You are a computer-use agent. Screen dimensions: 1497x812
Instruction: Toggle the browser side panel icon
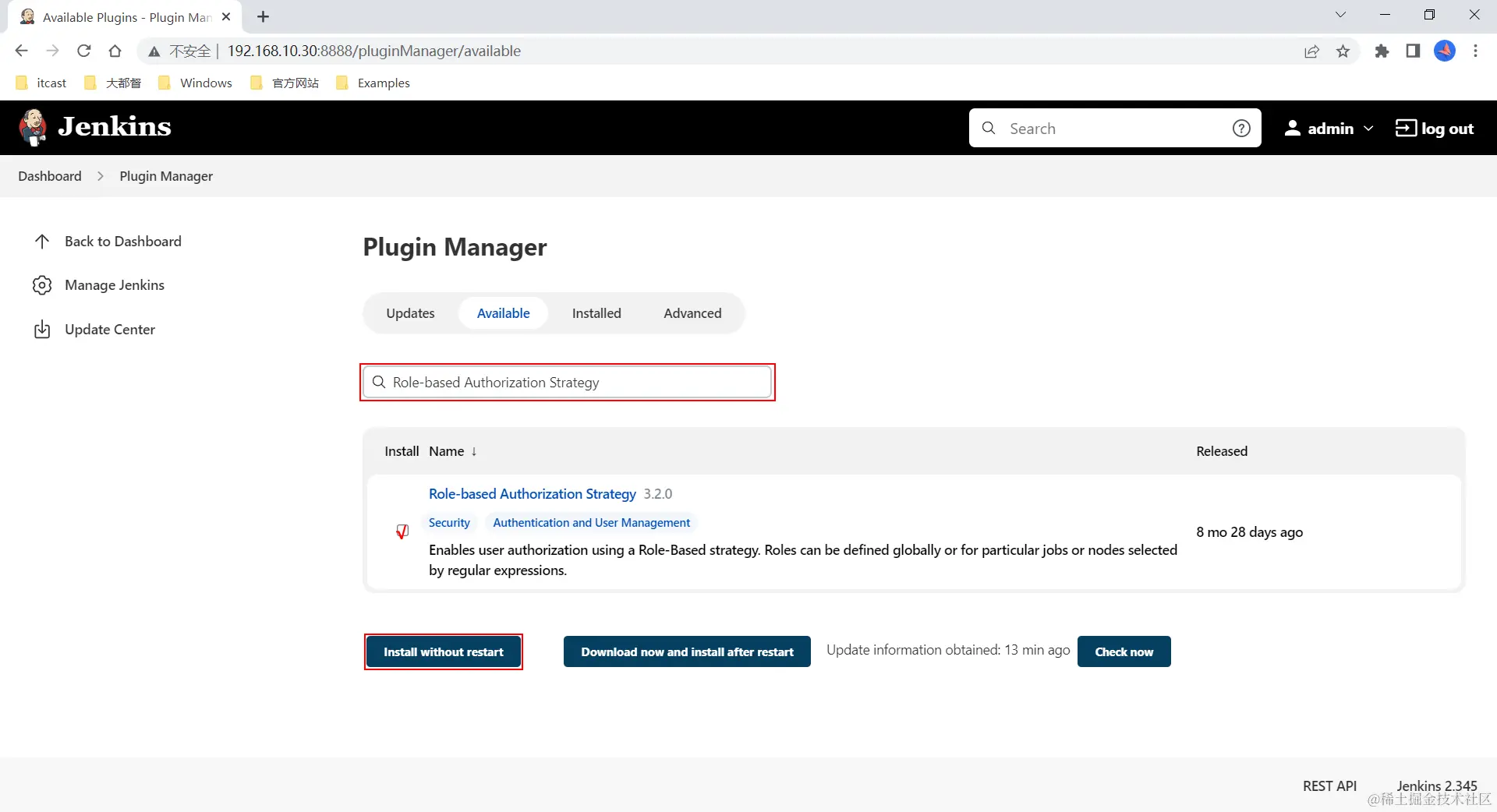pos(1413,51)
